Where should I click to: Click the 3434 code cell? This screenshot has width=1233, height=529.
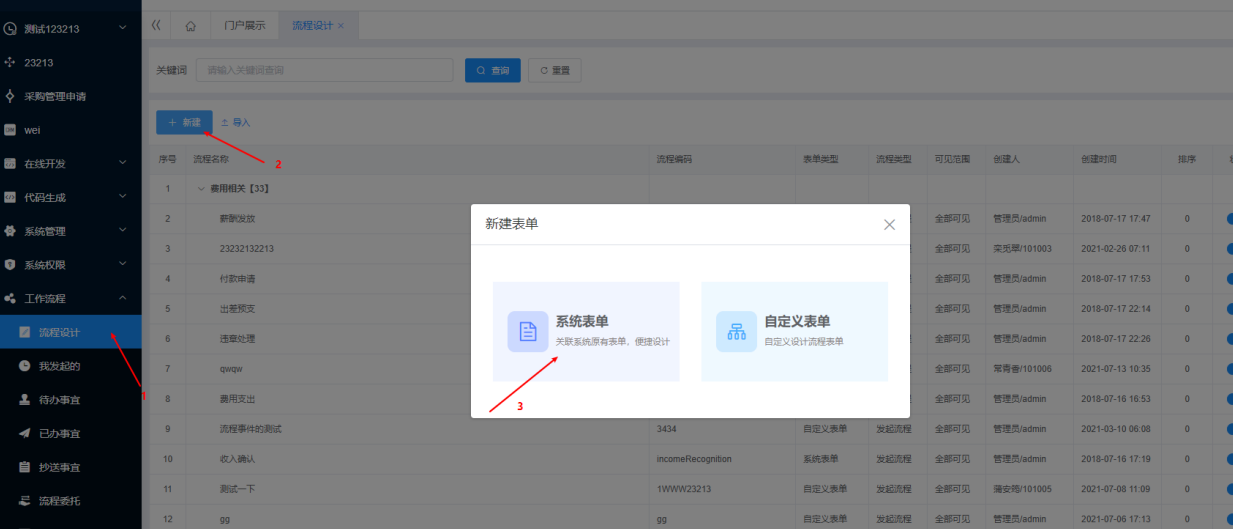[667, 429]
